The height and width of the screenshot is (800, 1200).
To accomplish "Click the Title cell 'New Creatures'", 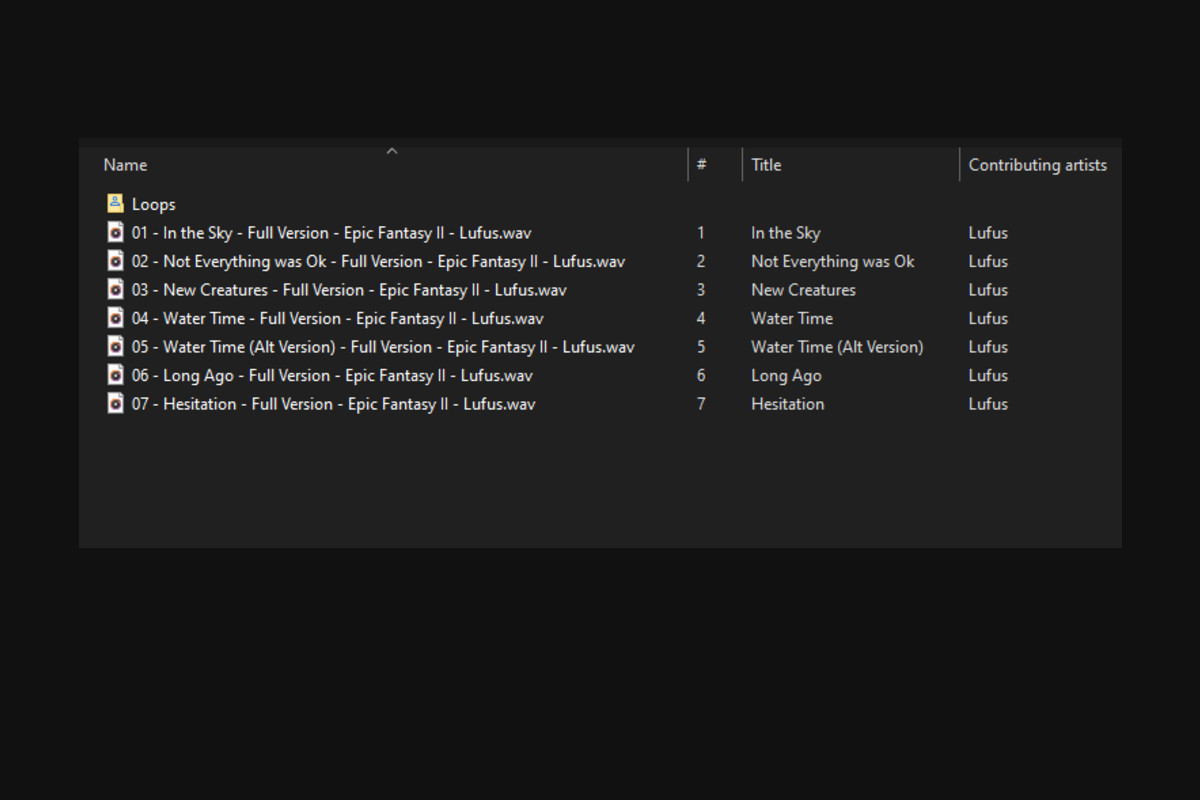I will [x=803, y=290].
